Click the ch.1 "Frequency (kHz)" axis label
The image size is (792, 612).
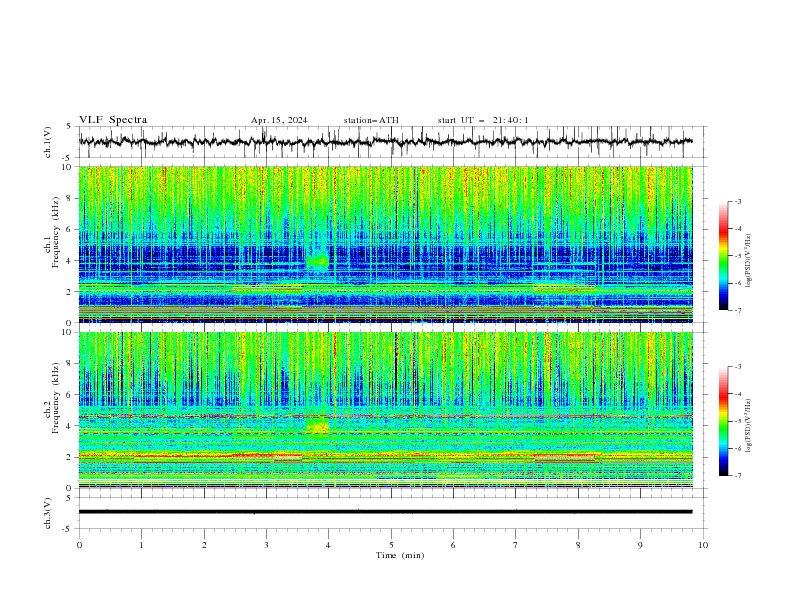[56, 233]
